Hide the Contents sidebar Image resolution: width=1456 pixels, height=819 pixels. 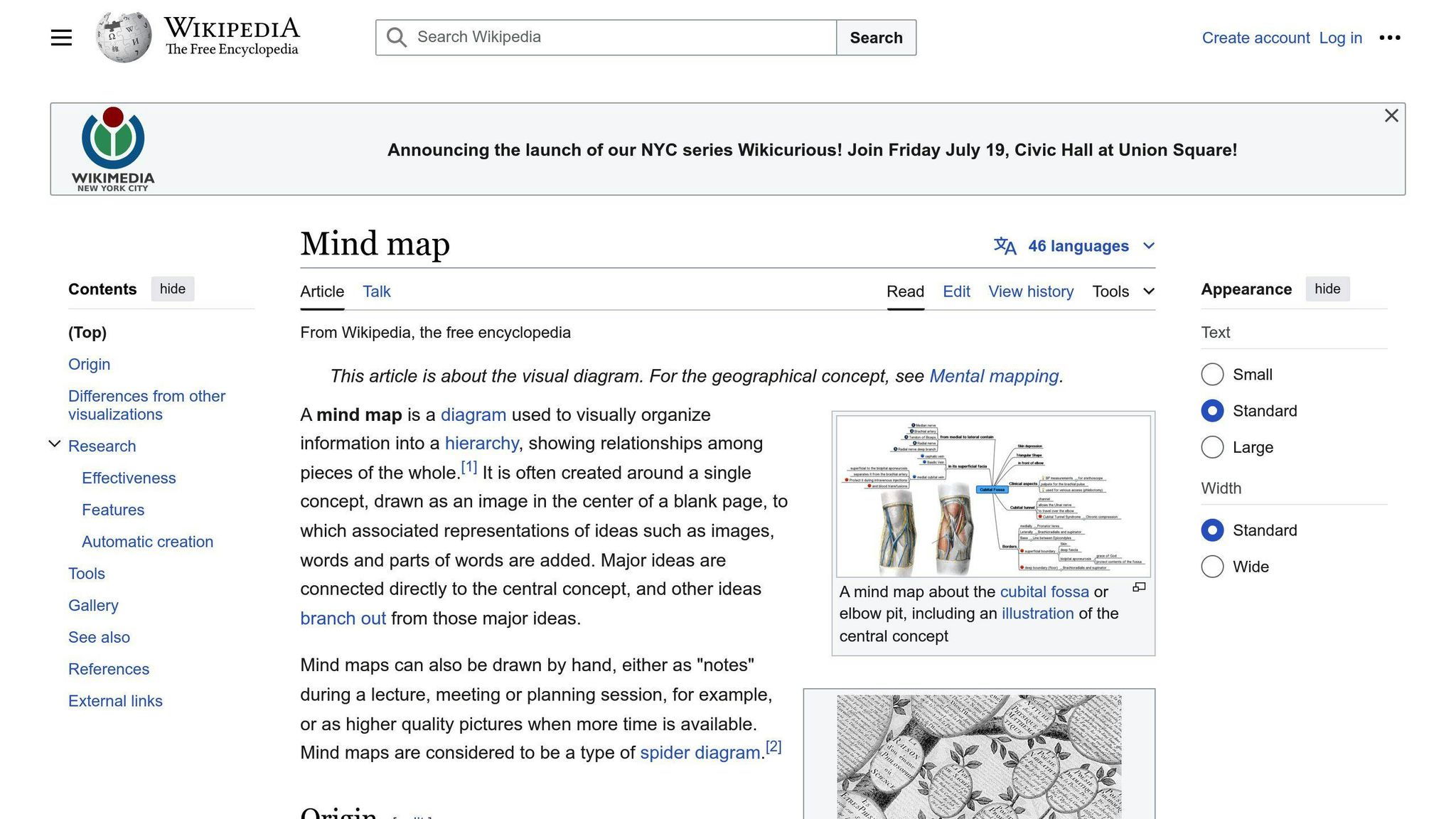click(172, 289)
